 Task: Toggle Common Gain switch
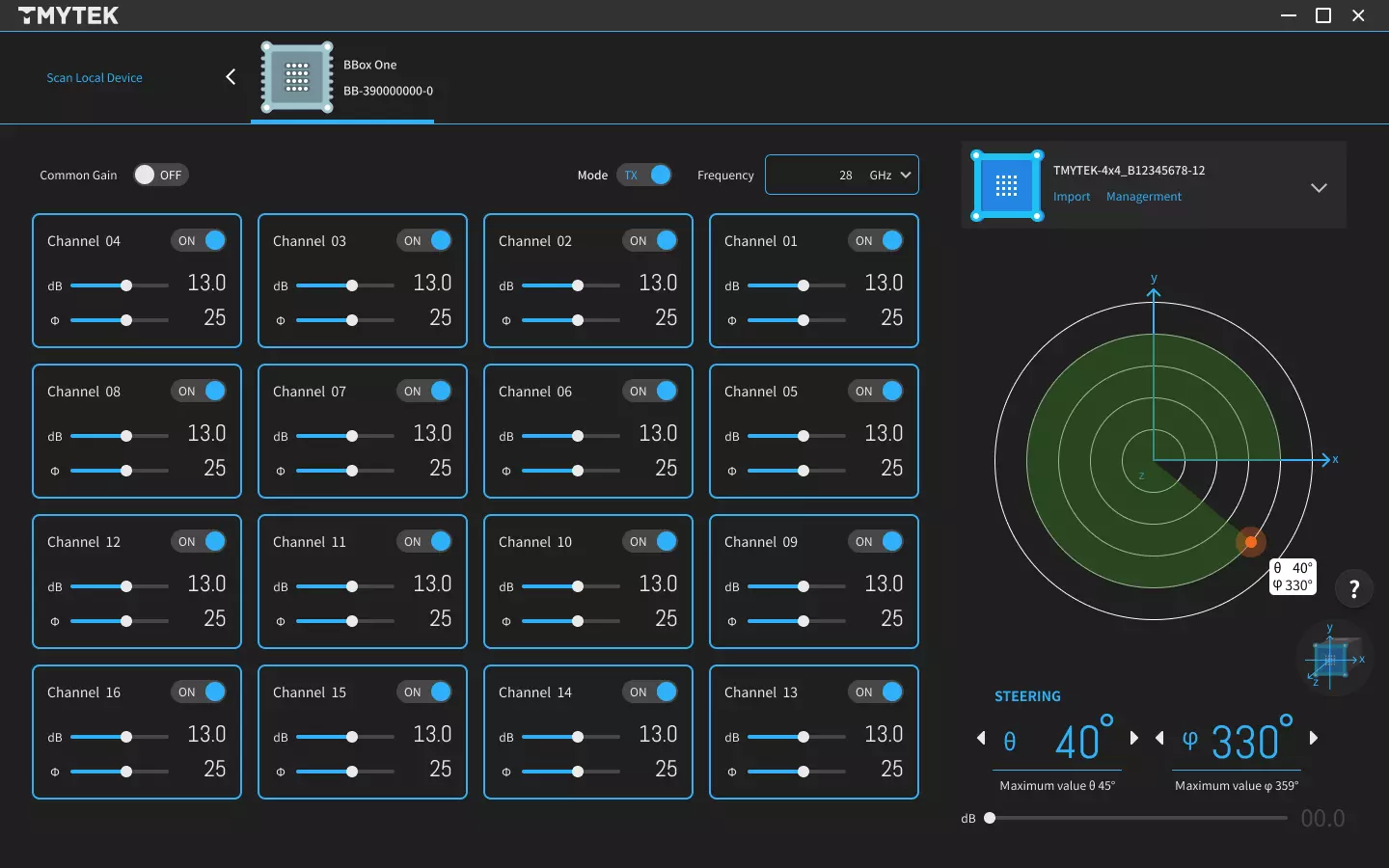pos(160,175)
